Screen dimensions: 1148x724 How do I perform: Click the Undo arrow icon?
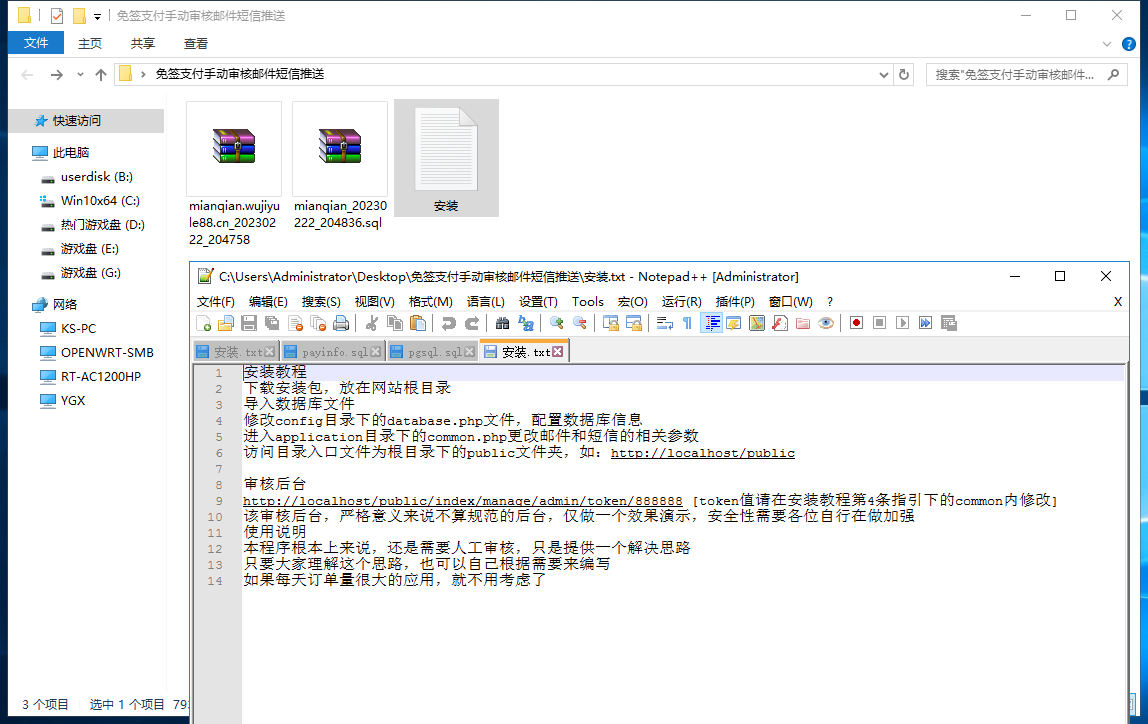click(449, 323)
